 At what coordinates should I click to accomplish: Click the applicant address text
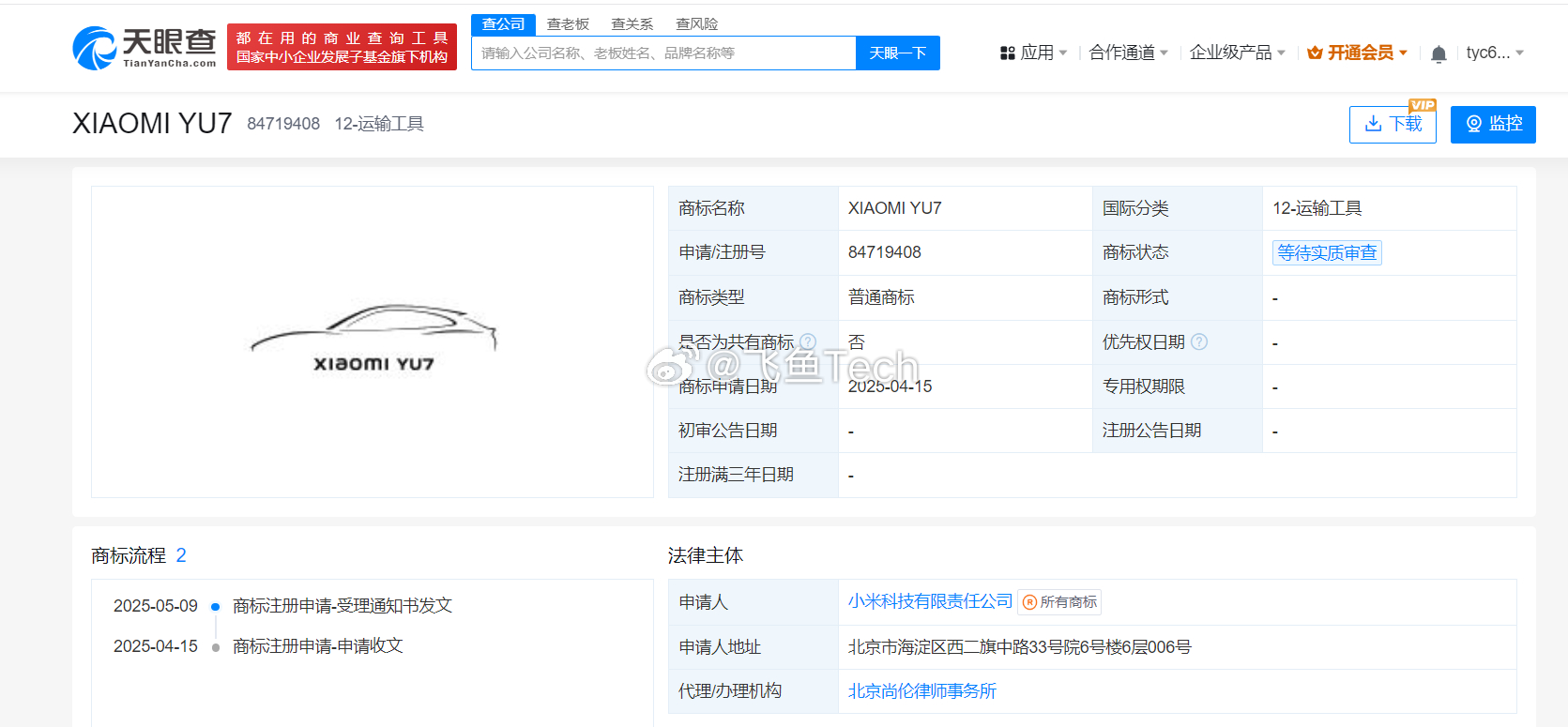(x=1020, y=647)
